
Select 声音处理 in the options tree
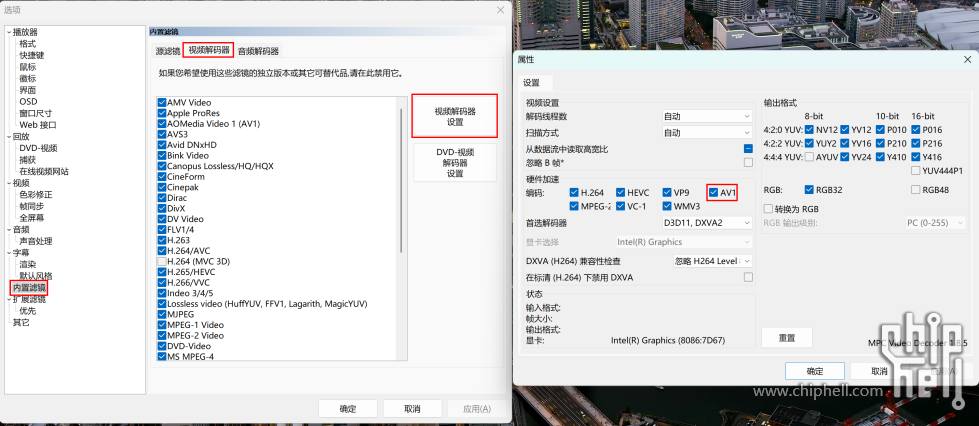coord(36,241)
